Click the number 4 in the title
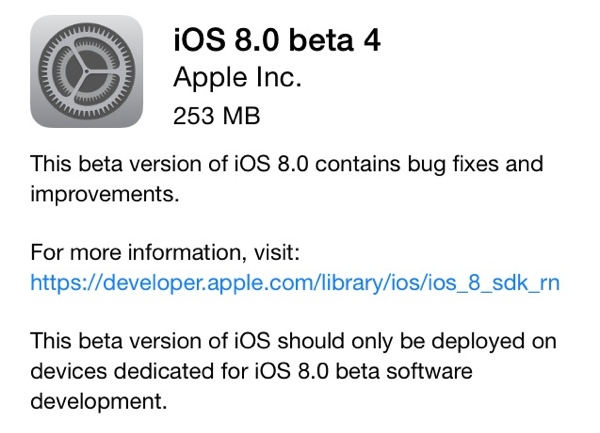Viewport: 600px width, 433px height. 372,40
